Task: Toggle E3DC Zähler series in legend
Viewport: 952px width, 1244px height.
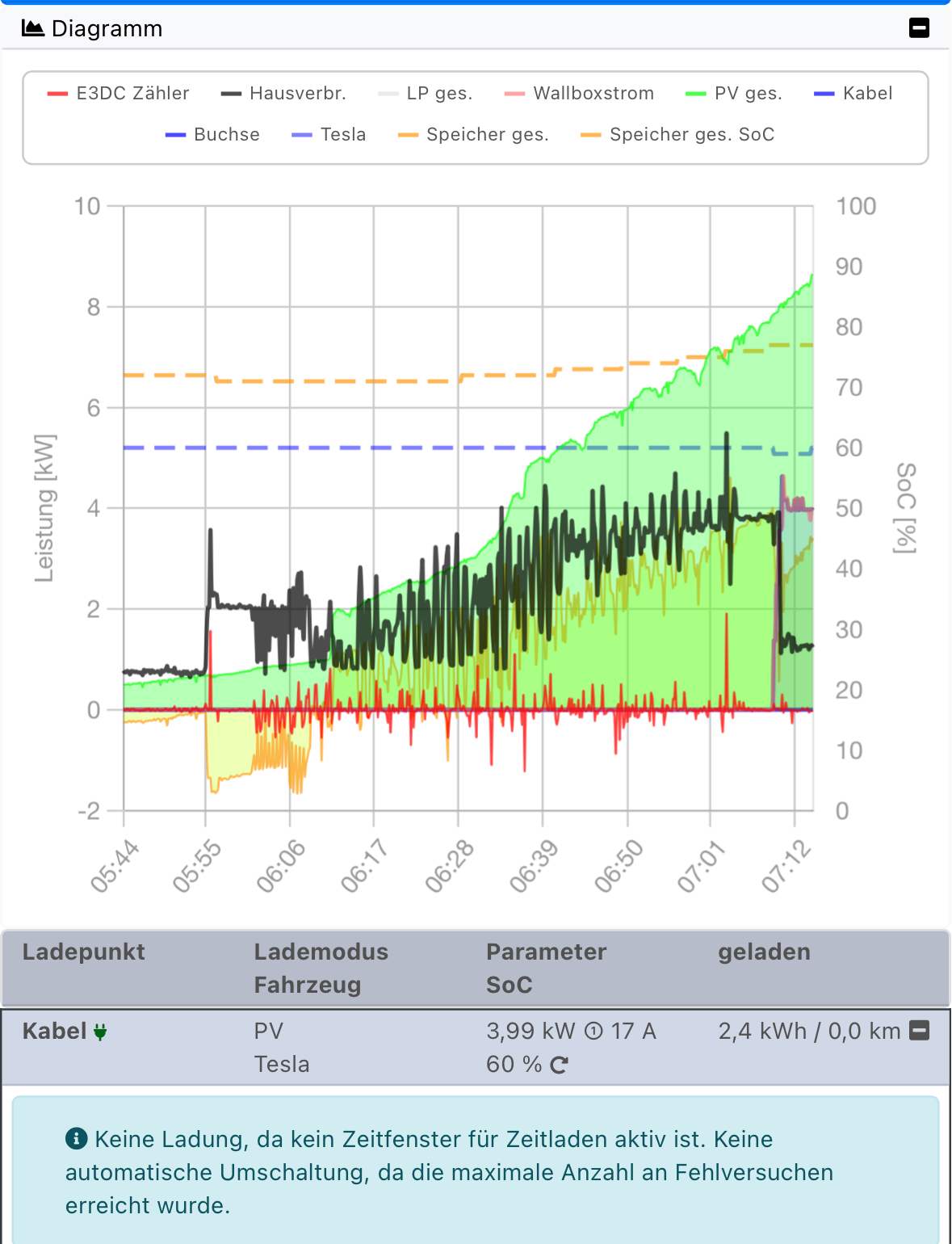Action: click(x=118, y=93)
